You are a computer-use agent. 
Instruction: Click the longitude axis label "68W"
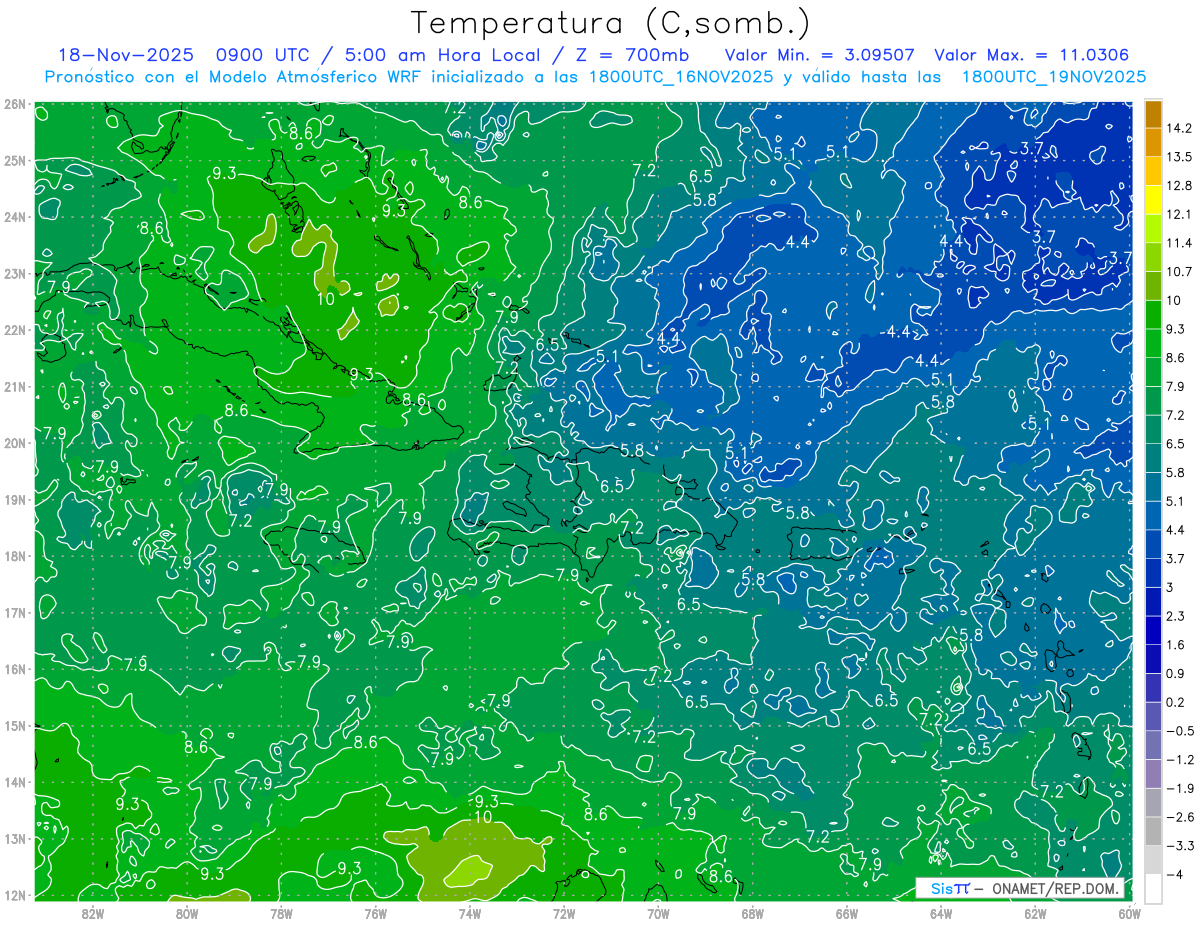point(753,913)
